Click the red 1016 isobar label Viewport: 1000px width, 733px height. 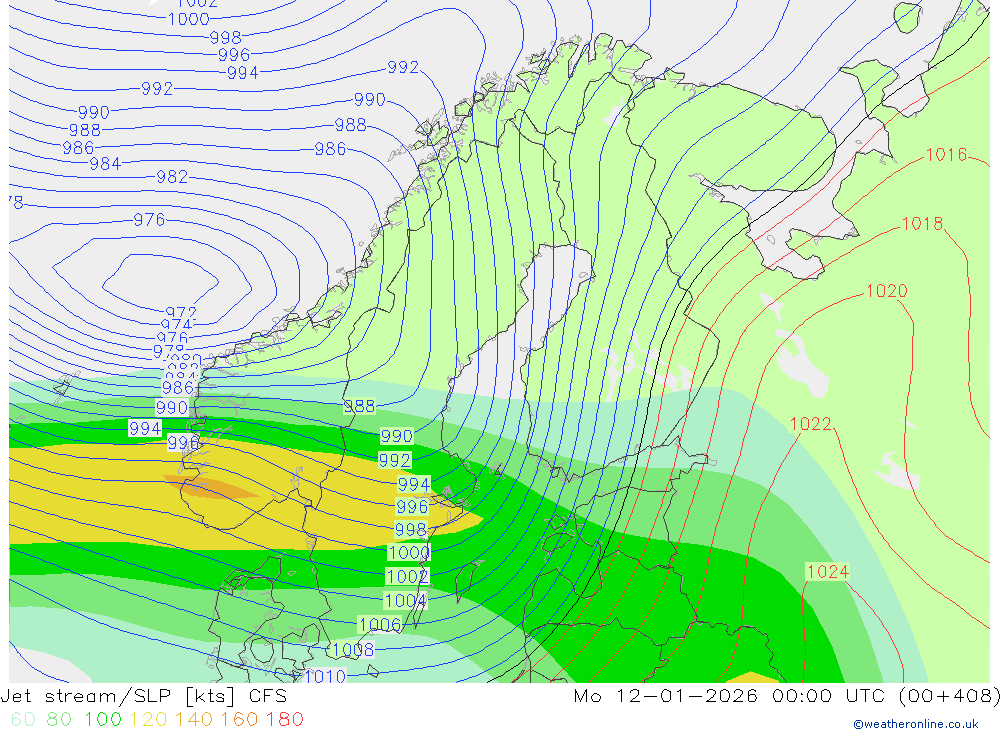[x=946, y=154]
